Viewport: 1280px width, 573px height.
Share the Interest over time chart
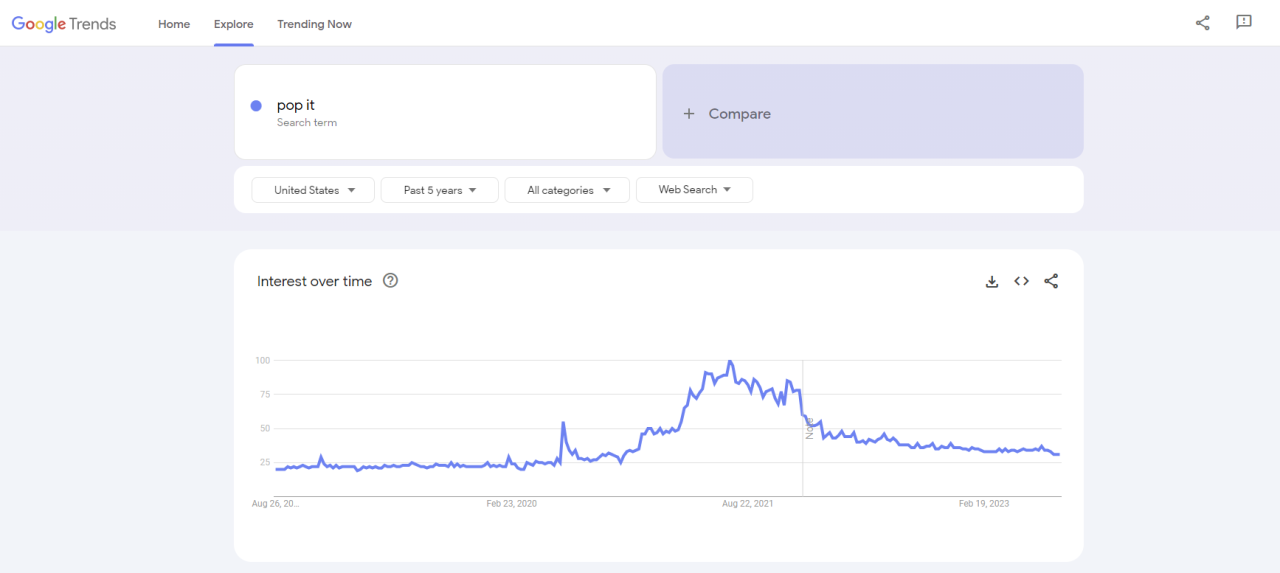click(1051, 282)
